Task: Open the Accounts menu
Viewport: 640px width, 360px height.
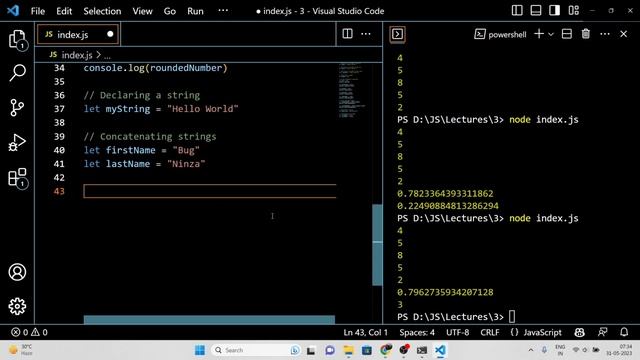Action: (17, 272)
